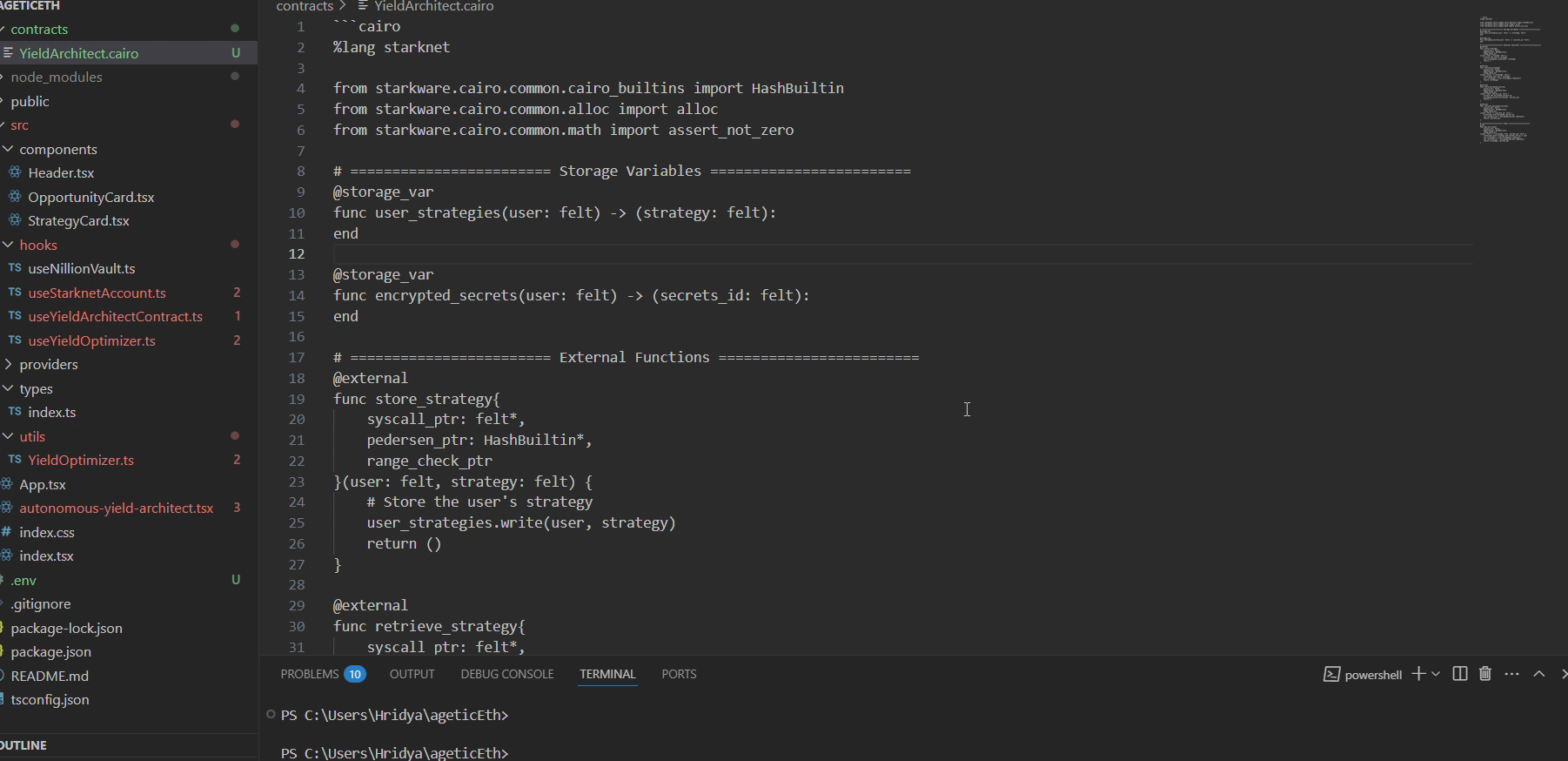Open index.ts in types folder
1568x761 pixels.
coord(51,412)
